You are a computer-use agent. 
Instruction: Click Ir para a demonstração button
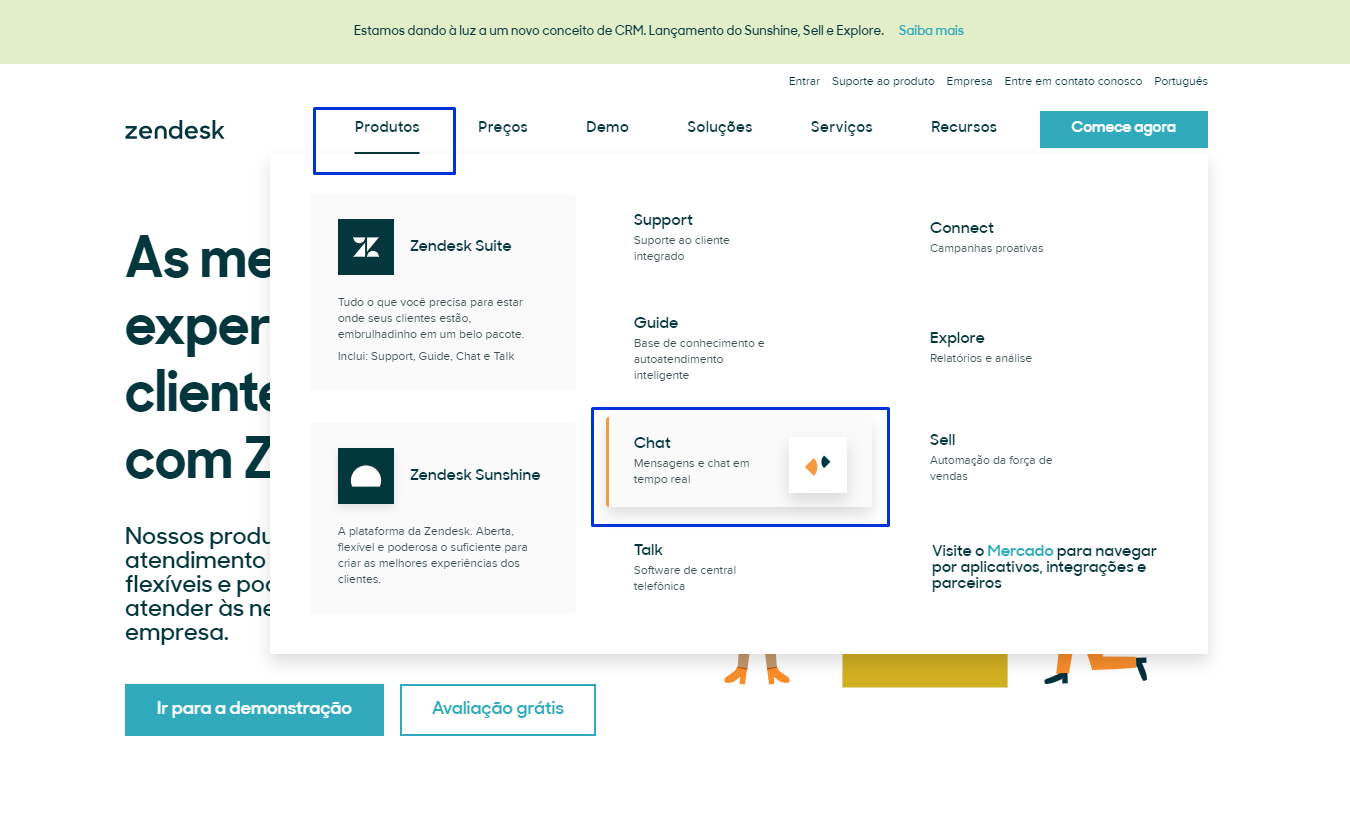[x=254, y=710]
